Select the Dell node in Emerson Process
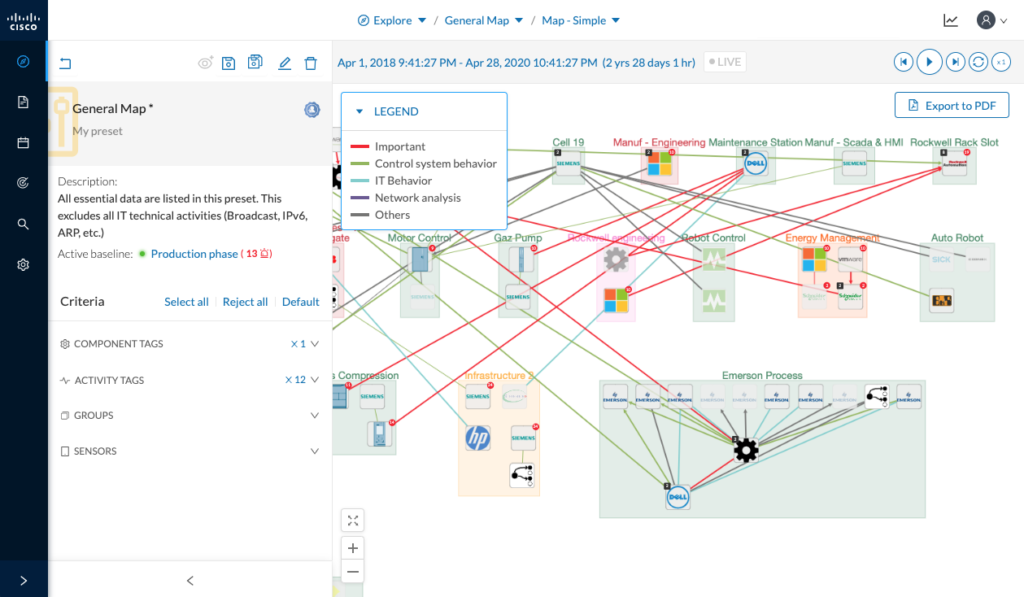 pyautogui.click(x=678, y=497)
